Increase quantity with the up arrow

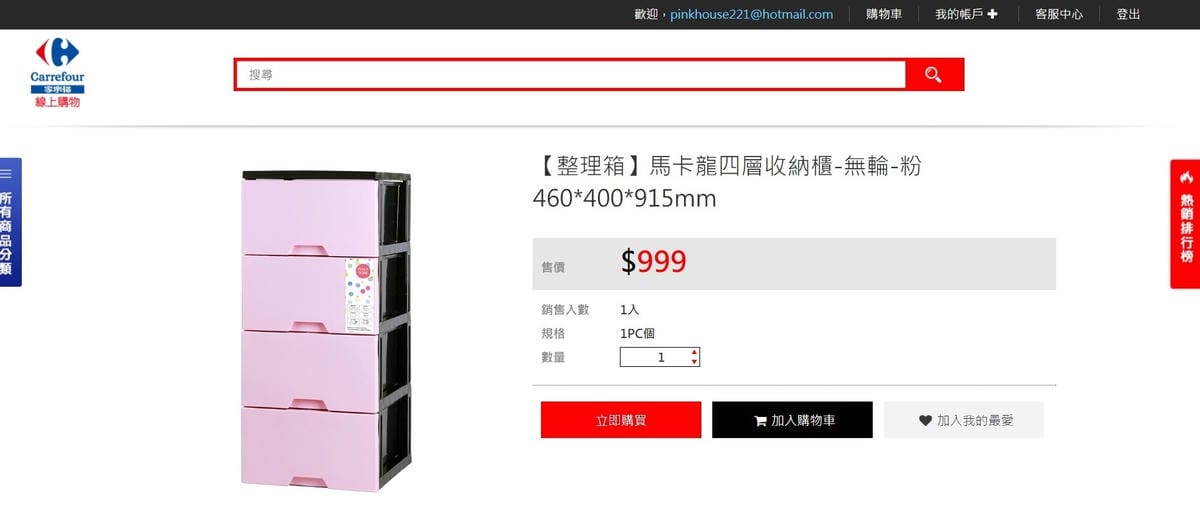click(694, 352)
